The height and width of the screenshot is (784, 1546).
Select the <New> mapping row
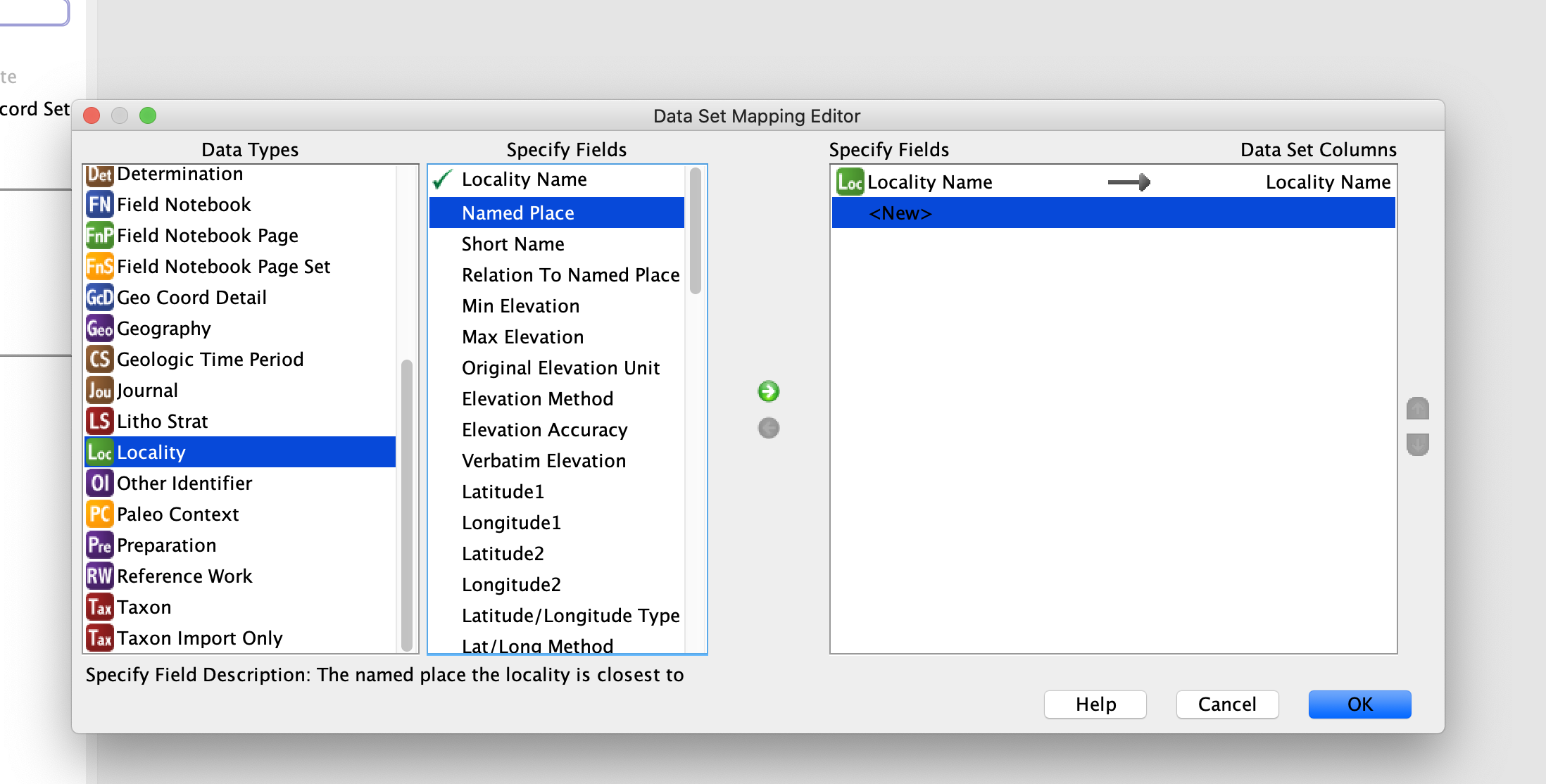pyautogui.click(x=900, y=213)
